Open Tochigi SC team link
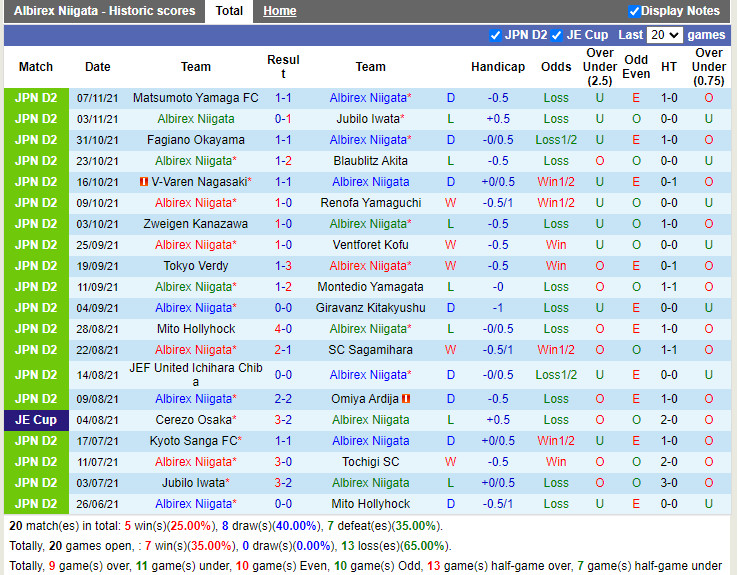Viewport: 738px width, 575px height. pyautogui.click(x=370, y=462)
